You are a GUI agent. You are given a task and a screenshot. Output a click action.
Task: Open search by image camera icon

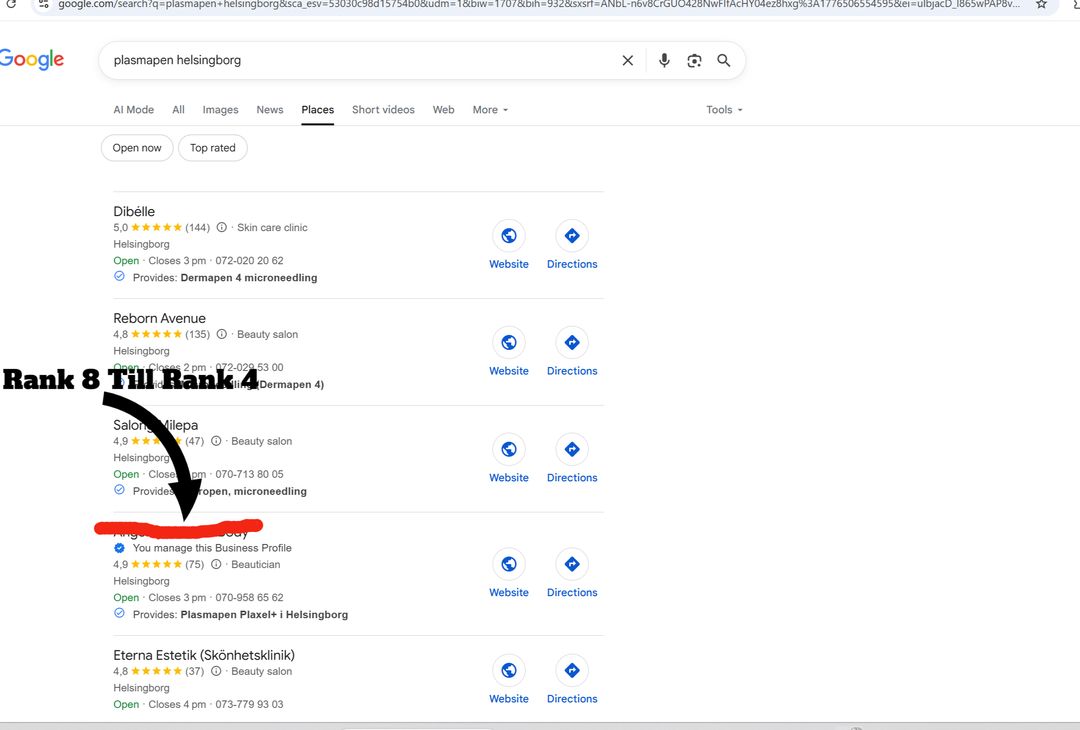click(694, 61)
